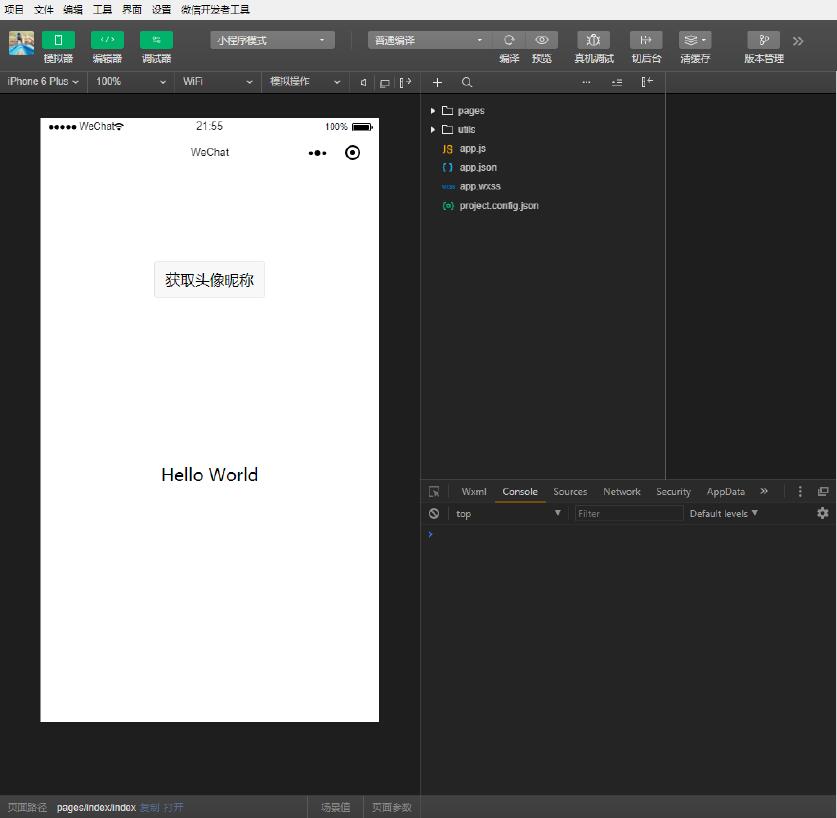Click the simulator three-dot menu icon
The width and height of the screenshot is (837, 818).
coord(318,153)
